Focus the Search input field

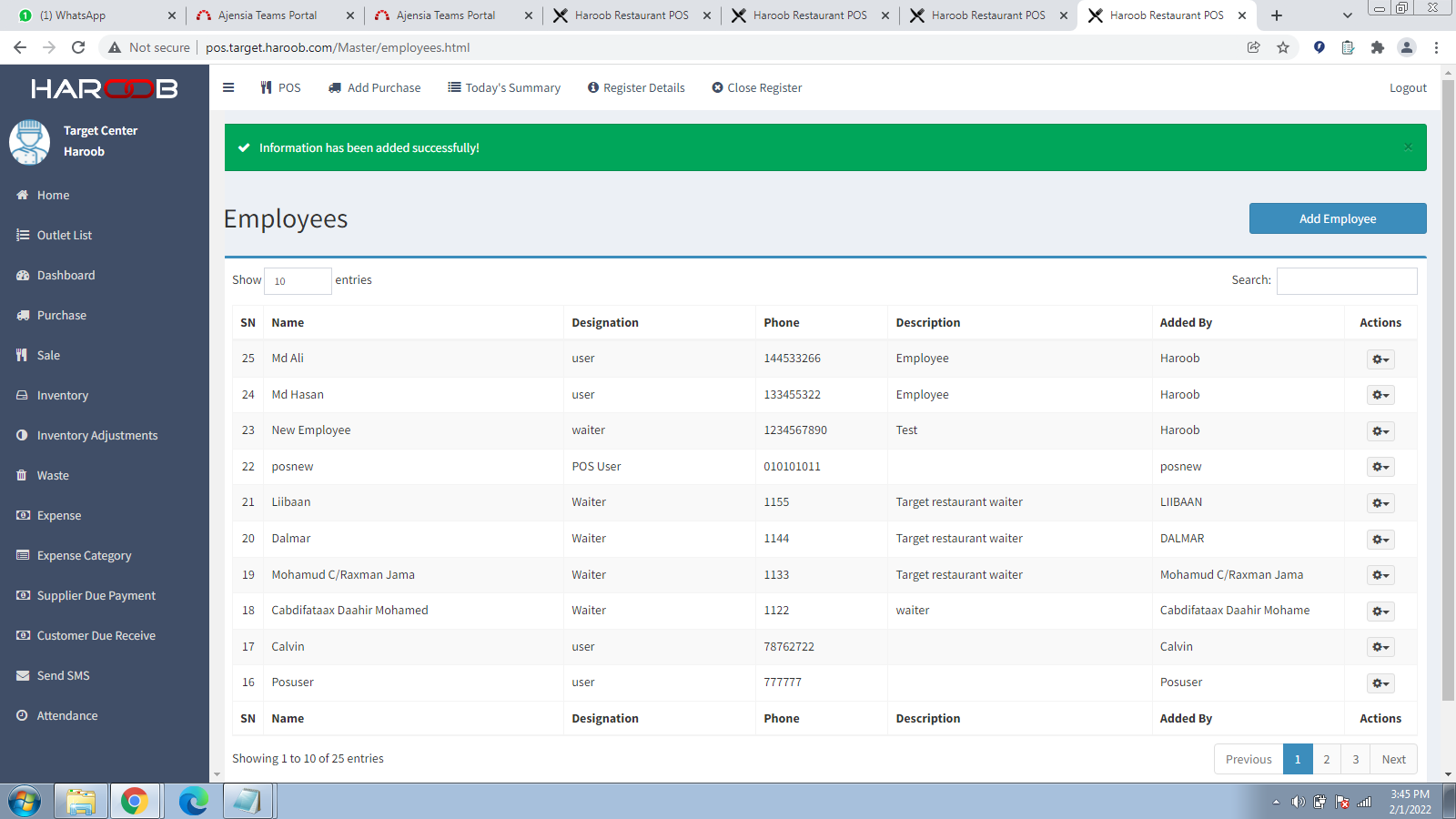pyautogui.click(x=1347, y=280)
